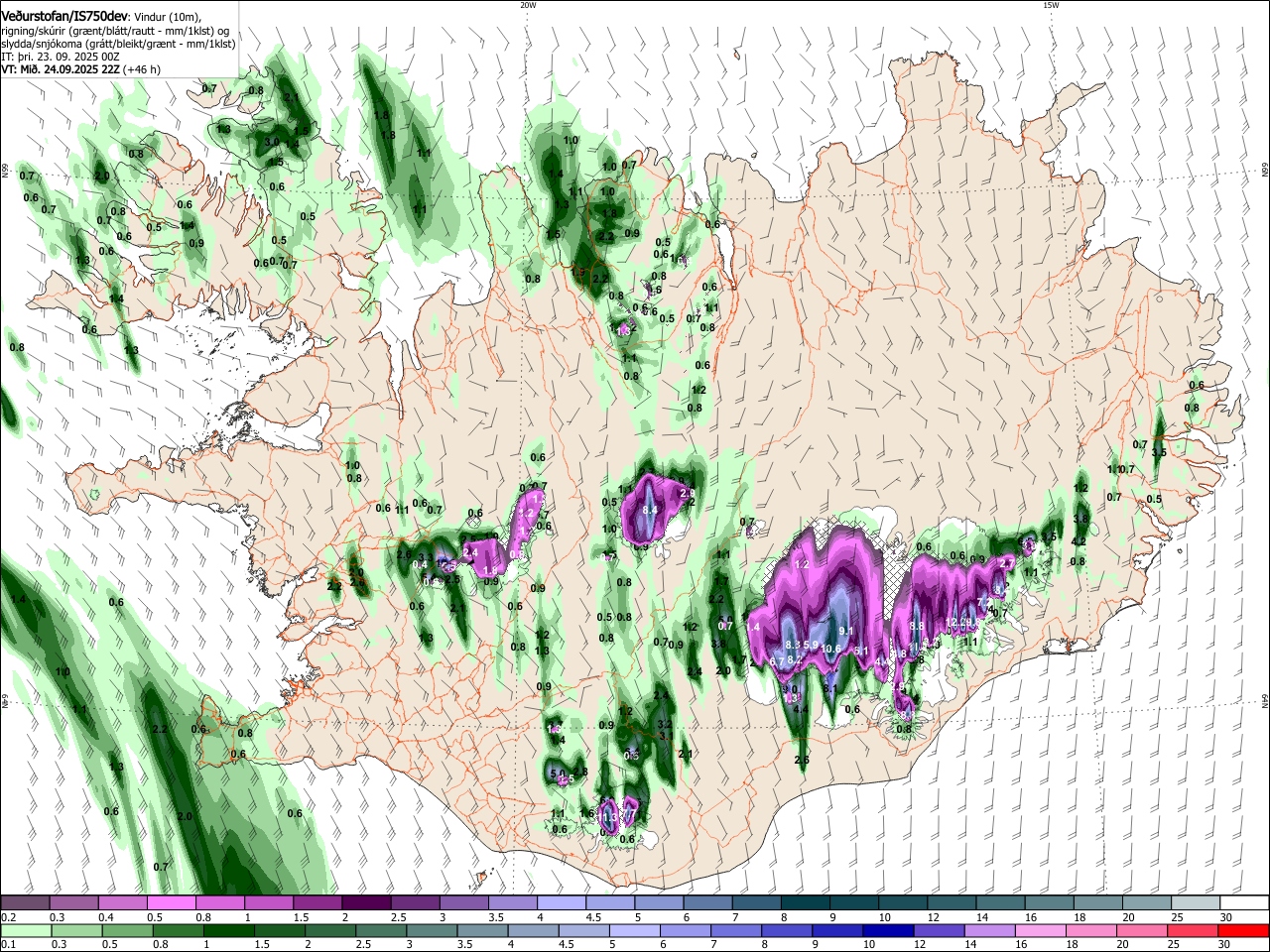Click the 15W longitude label

pos(1051,5)
